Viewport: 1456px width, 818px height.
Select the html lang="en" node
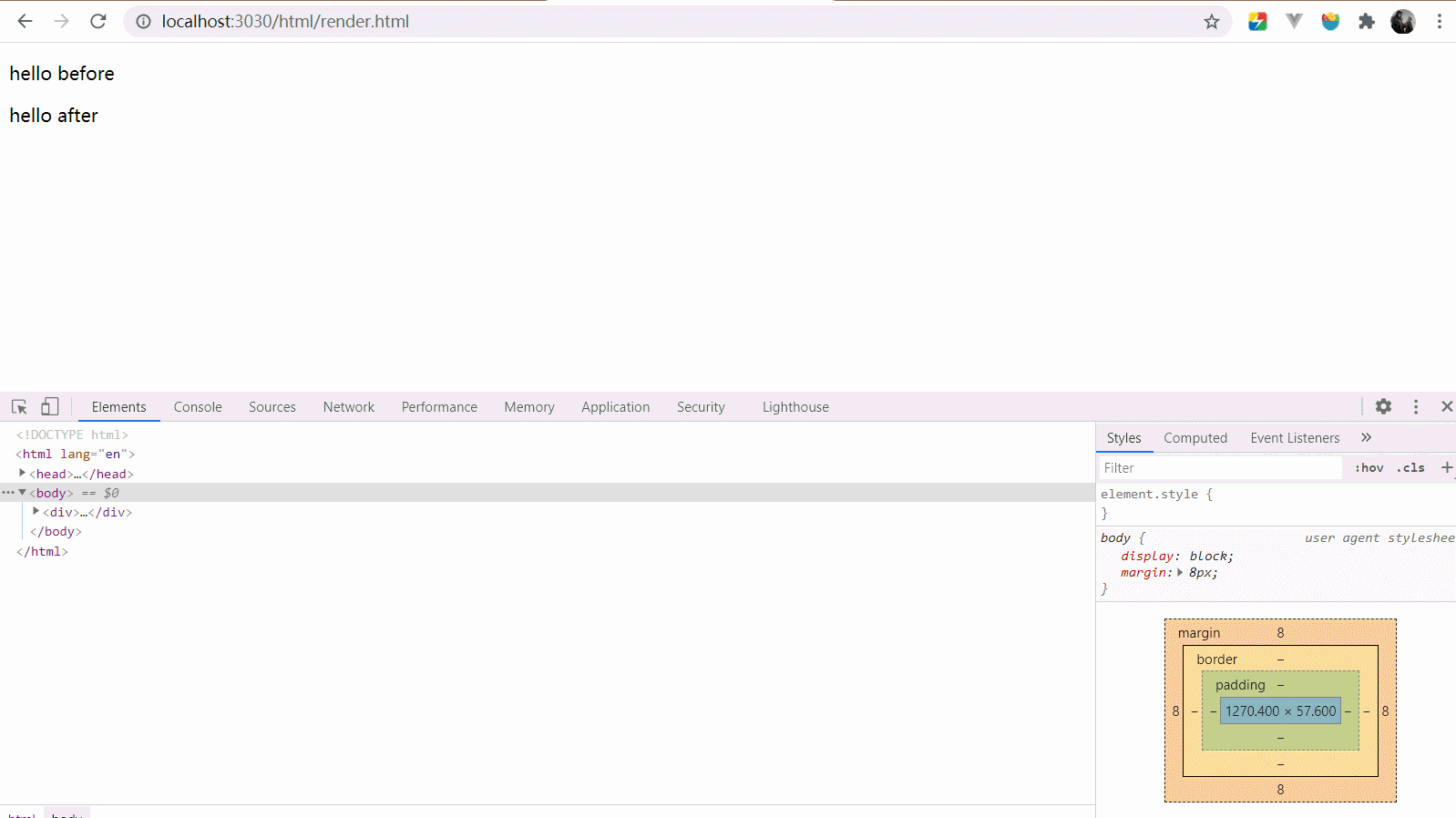(75, 455)
